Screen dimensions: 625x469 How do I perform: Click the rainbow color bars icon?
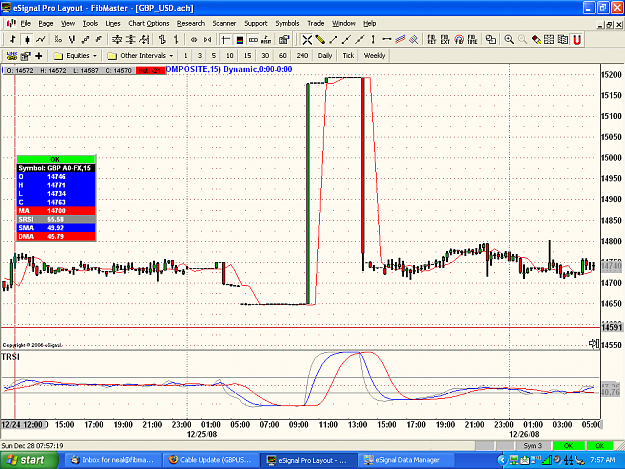240,39
